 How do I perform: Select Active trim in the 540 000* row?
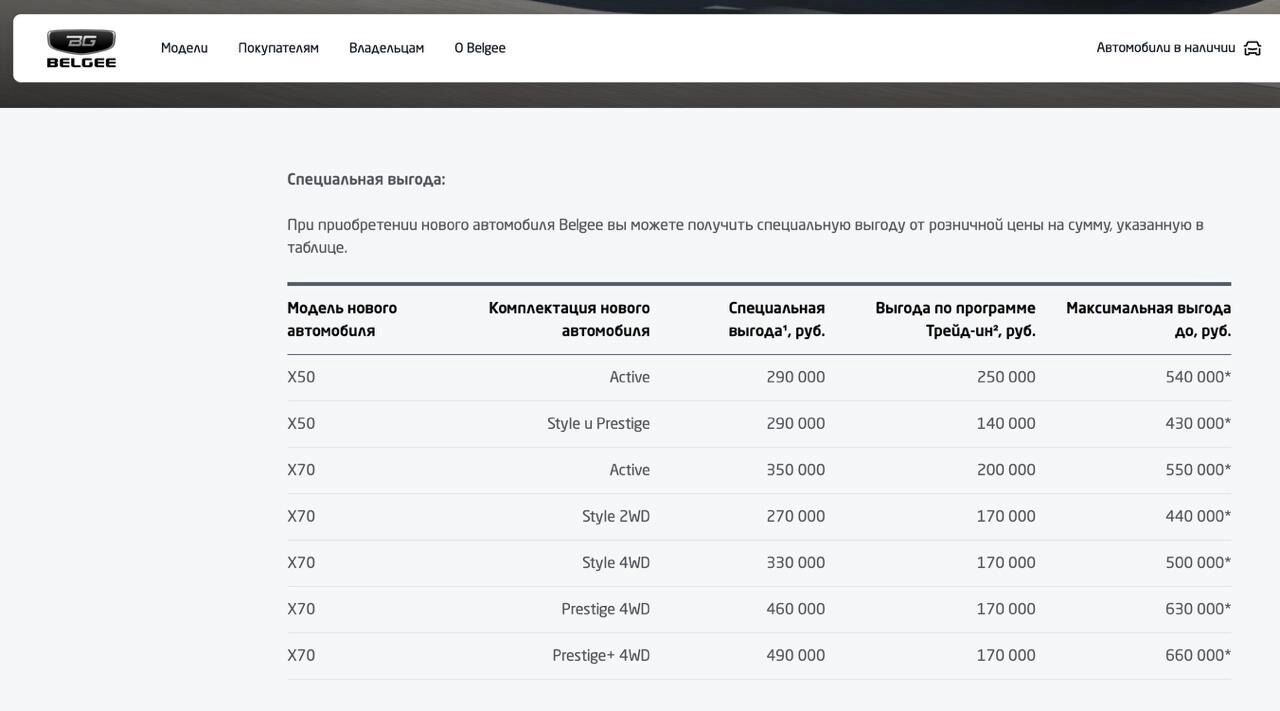coord(630,378)
